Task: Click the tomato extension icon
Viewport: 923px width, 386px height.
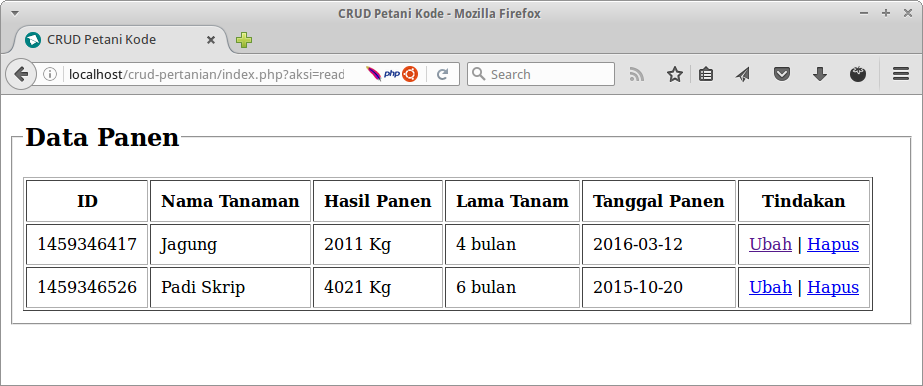Action: point(858,74)
